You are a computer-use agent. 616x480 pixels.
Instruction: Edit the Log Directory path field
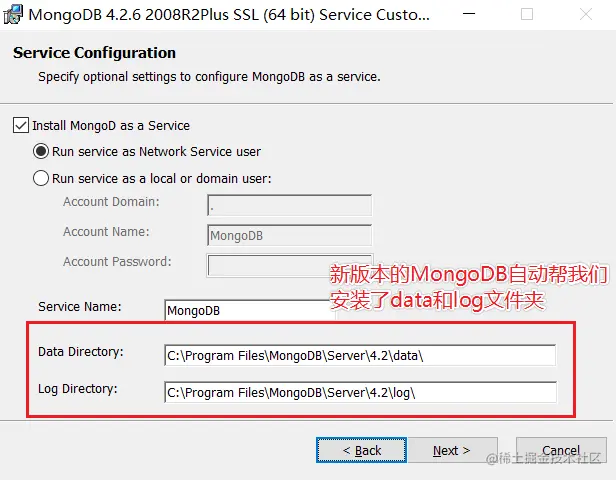(x=360, y=392)
